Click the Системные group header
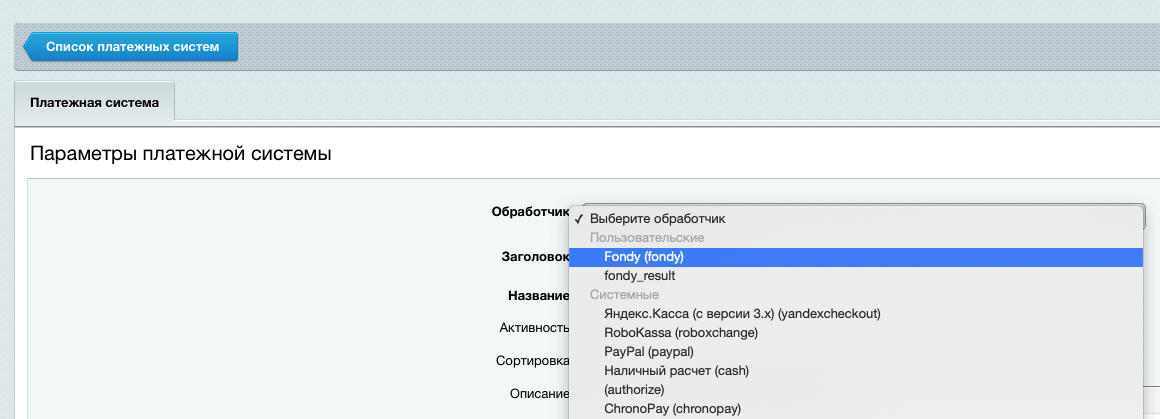 point(624,295)
